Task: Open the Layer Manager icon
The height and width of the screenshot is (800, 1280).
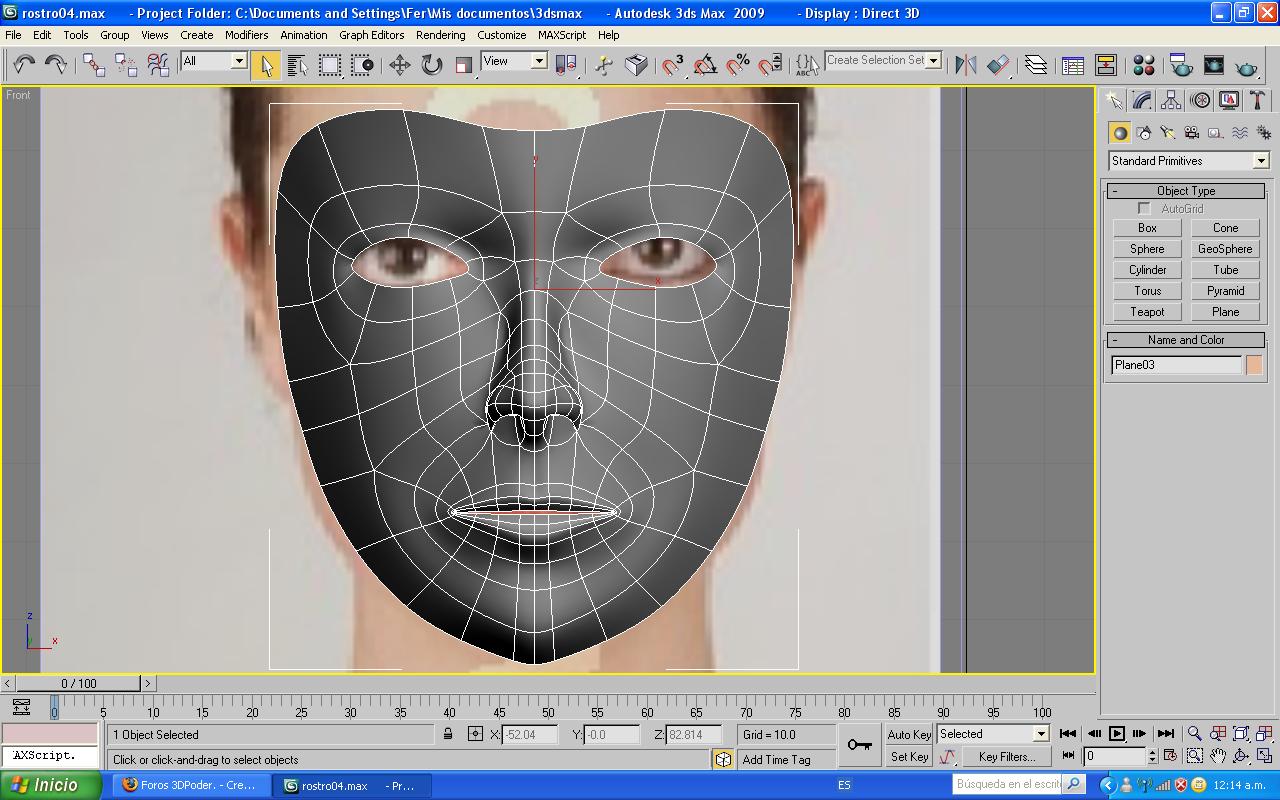Action: click(x=1036, y=65)
